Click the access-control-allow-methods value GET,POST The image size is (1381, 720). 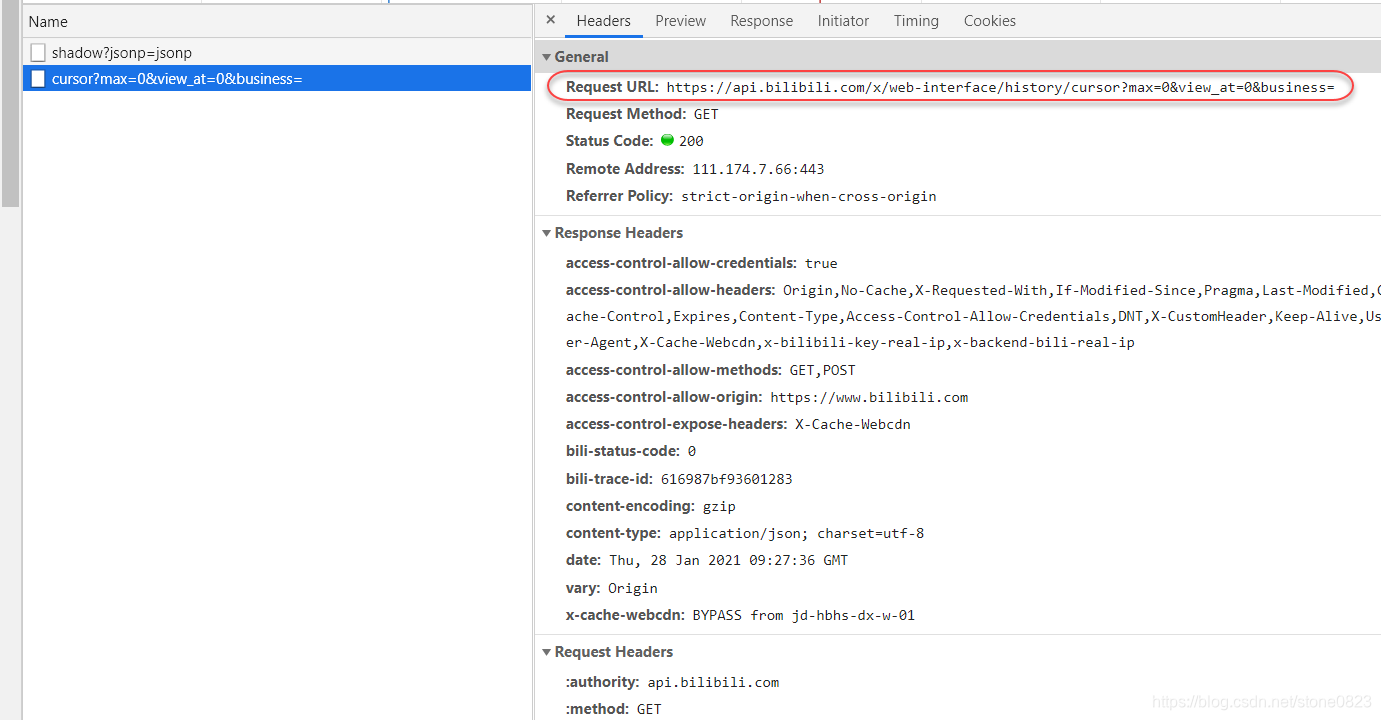pyautogui.click(x=822, y=370)
